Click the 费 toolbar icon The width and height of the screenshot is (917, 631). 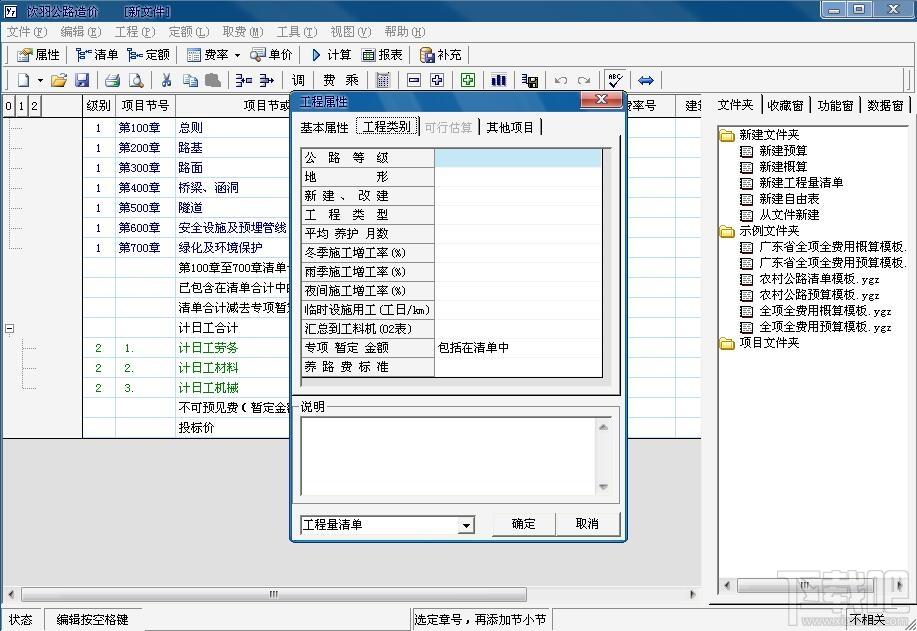tap(329, 80)
